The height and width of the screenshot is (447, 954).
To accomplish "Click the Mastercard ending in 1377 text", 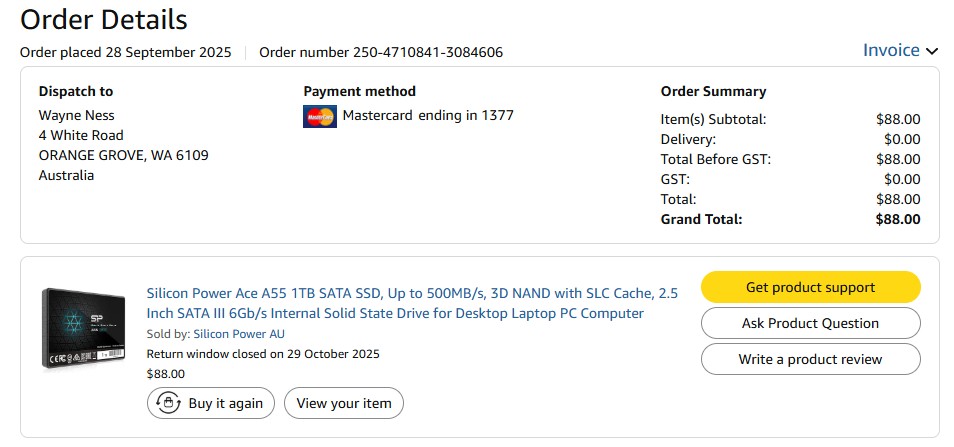I will (x=428, y=115).
